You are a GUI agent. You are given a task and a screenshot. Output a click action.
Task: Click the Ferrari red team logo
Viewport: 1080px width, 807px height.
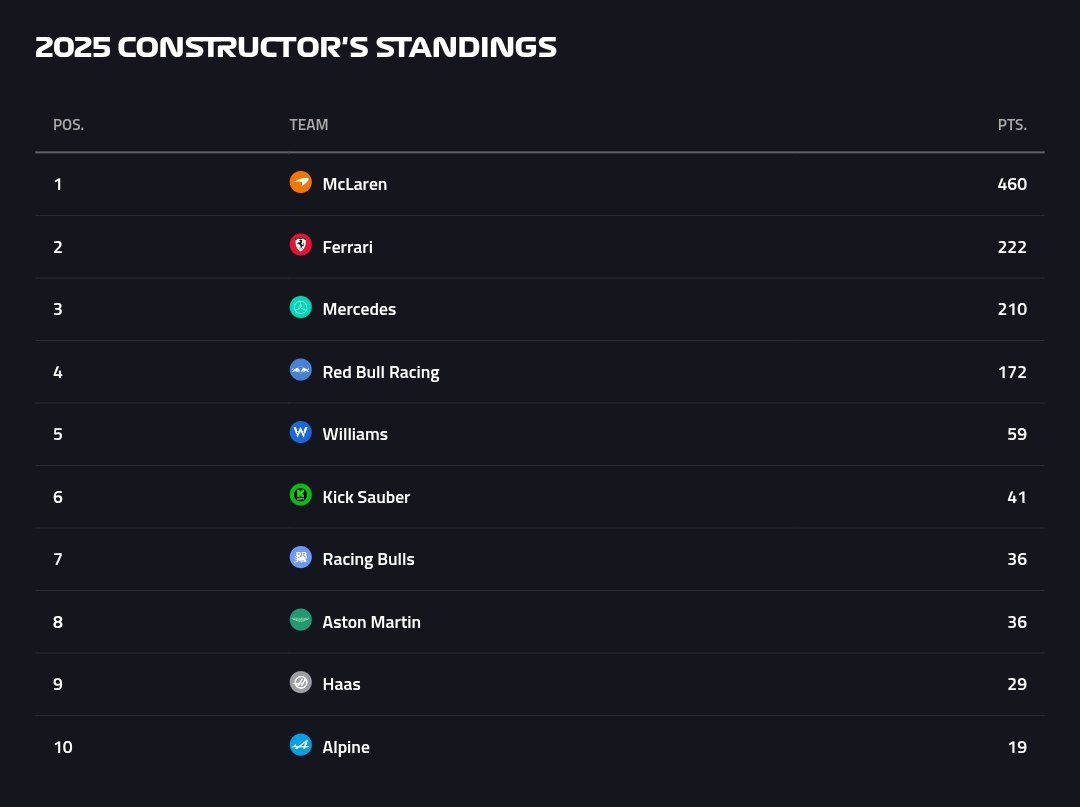(300, 245)
